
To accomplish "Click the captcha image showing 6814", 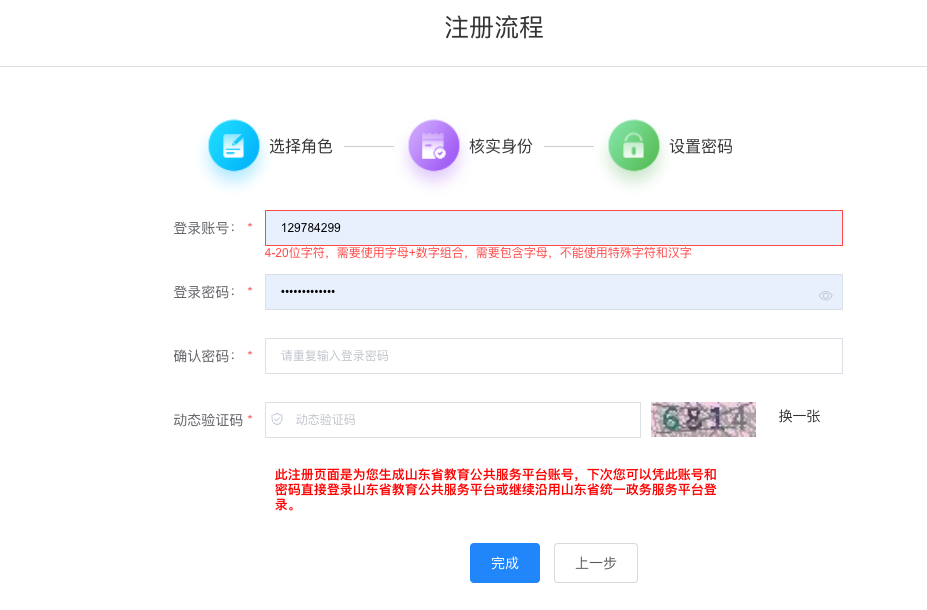I will pyautogui.click(x=703, y=420).
